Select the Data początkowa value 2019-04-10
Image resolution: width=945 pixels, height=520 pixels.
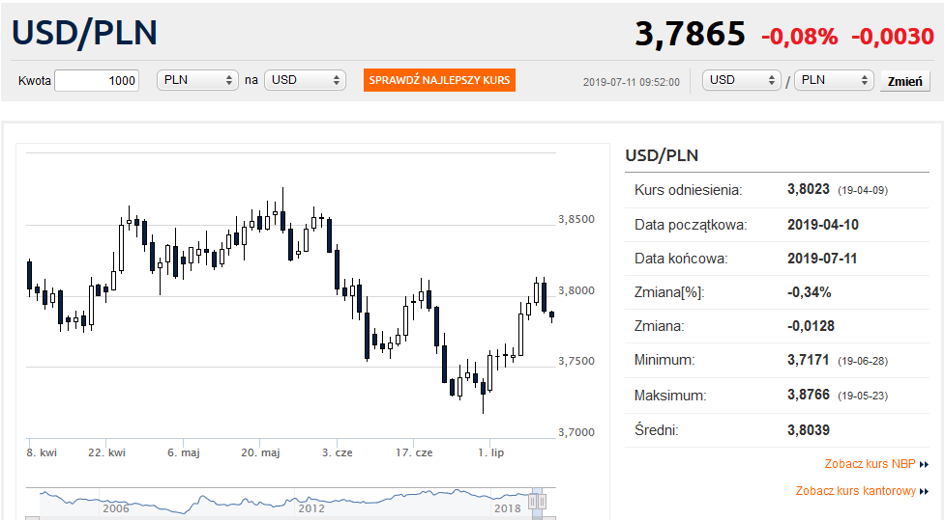tap(823, 225)
